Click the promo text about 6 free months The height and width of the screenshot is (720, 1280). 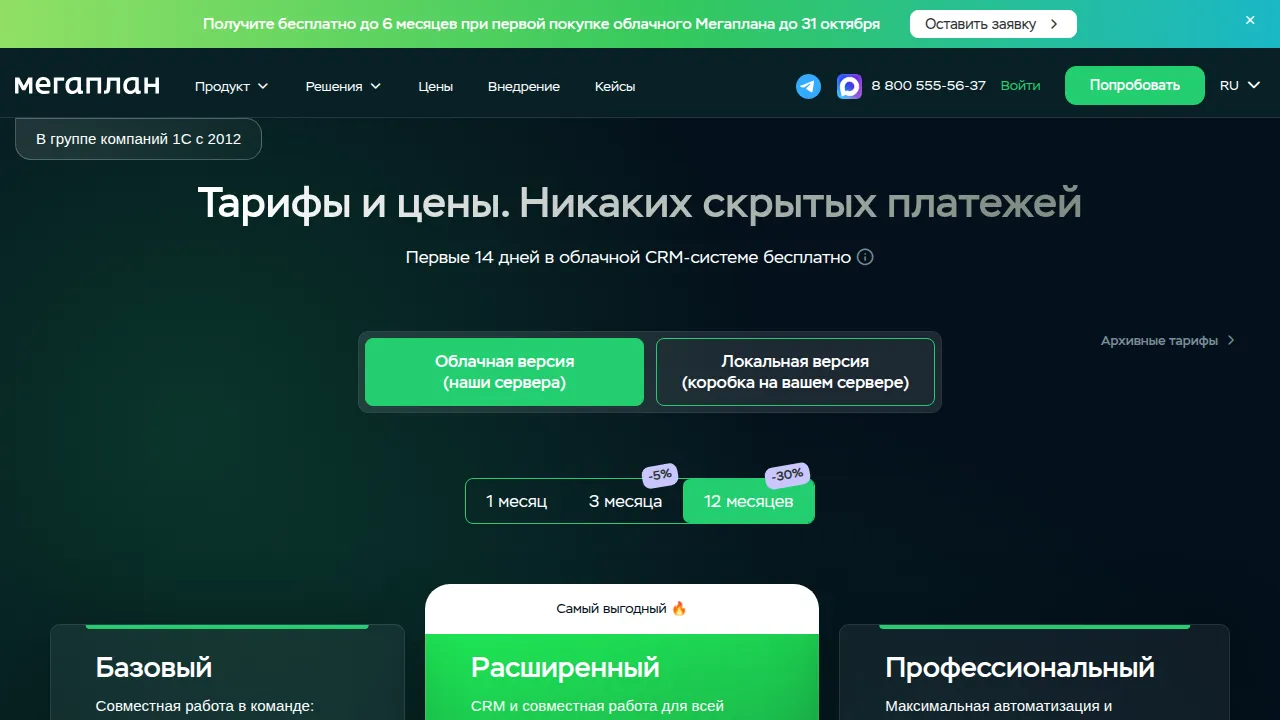pos(542,23)
